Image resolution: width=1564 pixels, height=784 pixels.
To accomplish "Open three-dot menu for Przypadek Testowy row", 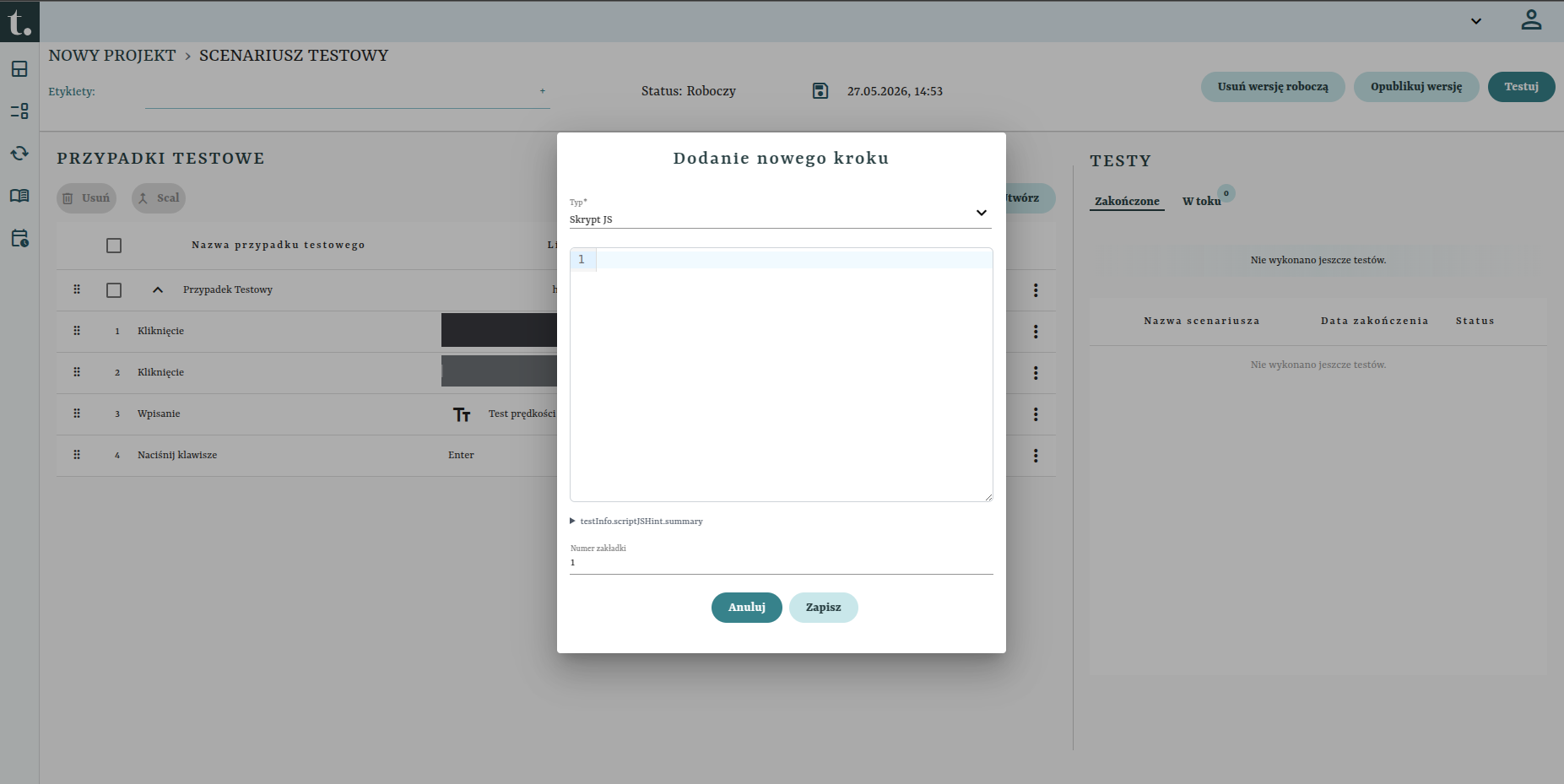I will click(1036, 290).
